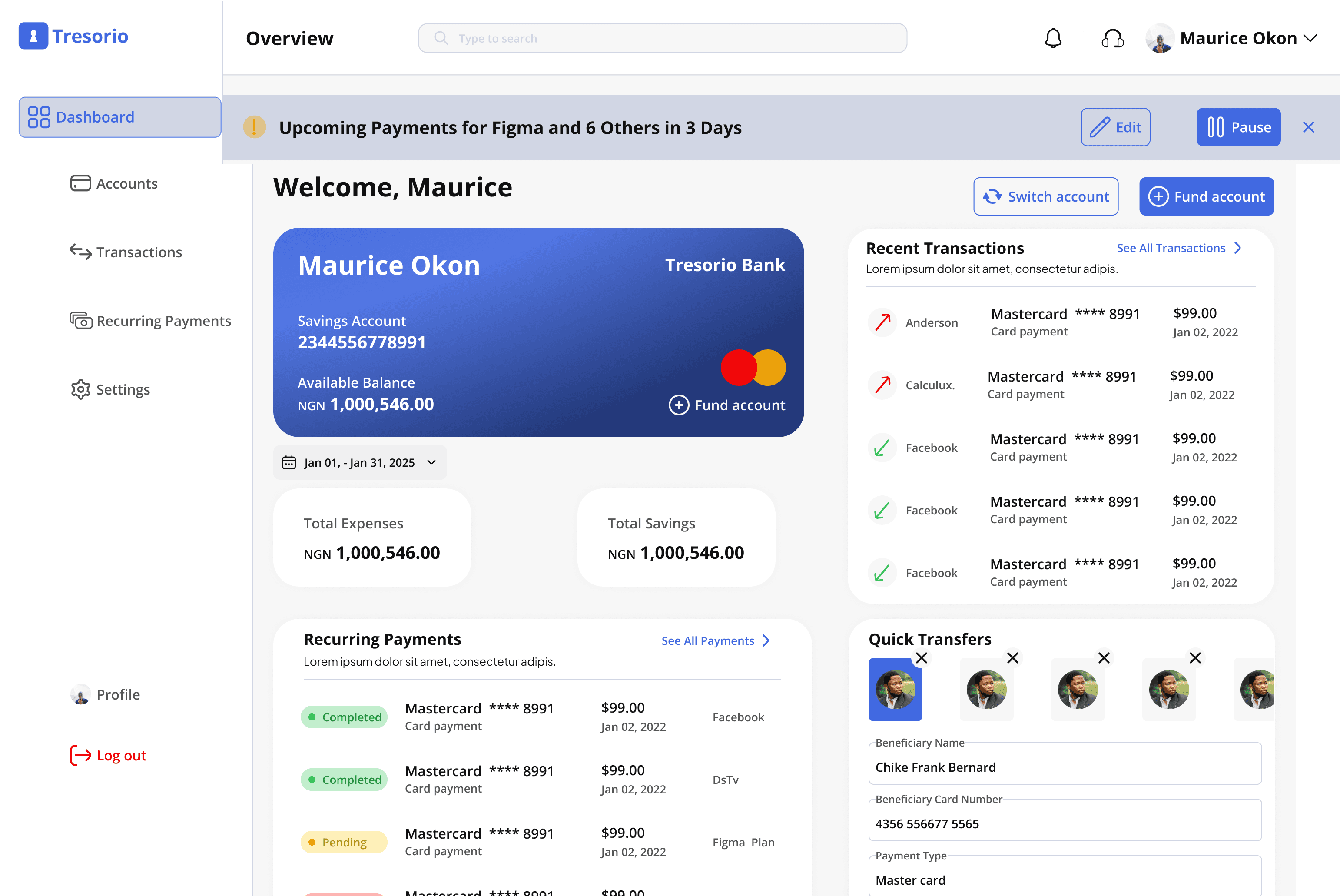
Task: Select the second quick transfer avatar
Action: 986,689
